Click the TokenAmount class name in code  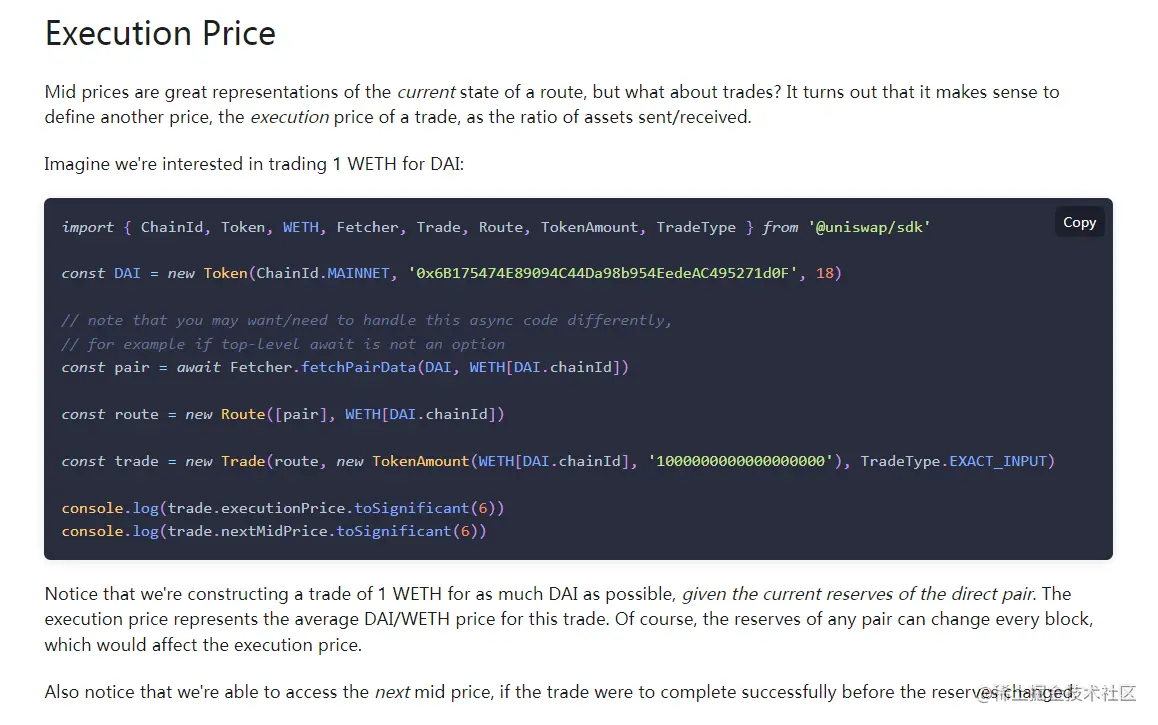click(x=420, y=461)
